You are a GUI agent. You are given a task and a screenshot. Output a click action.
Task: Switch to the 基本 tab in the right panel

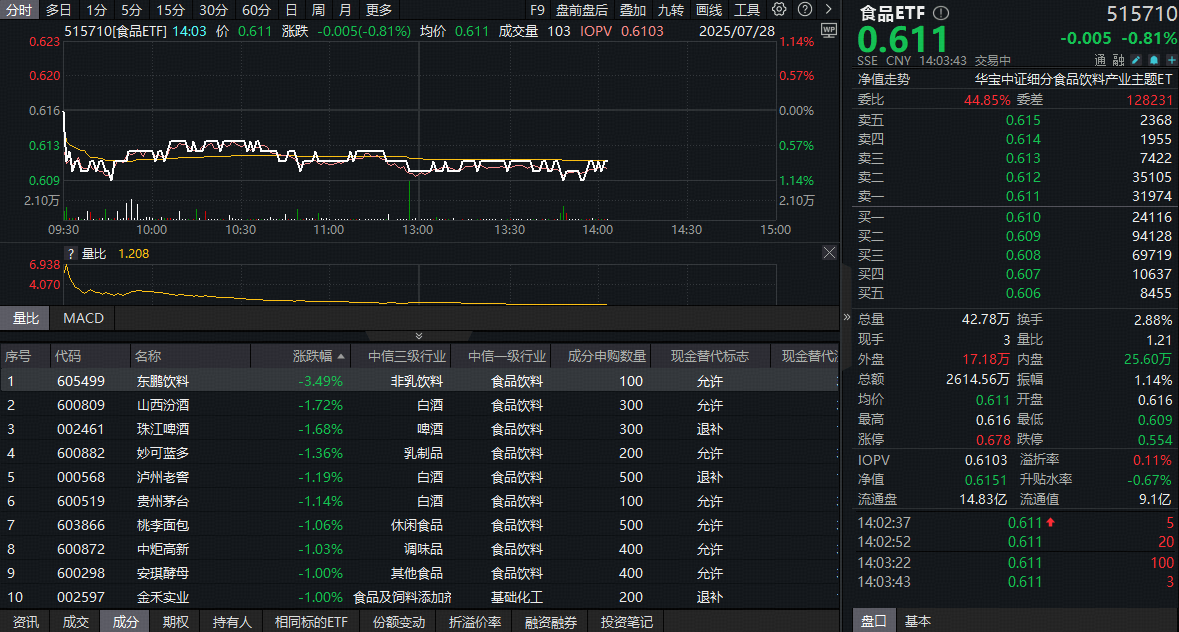(x=918, y=621)
